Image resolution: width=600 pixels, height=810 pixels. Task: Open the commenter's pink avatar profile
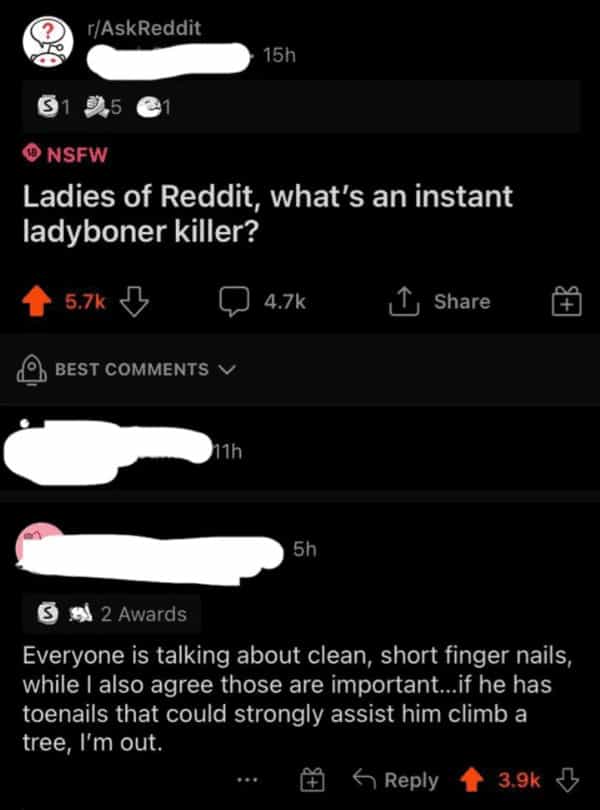tap(41, 542)
